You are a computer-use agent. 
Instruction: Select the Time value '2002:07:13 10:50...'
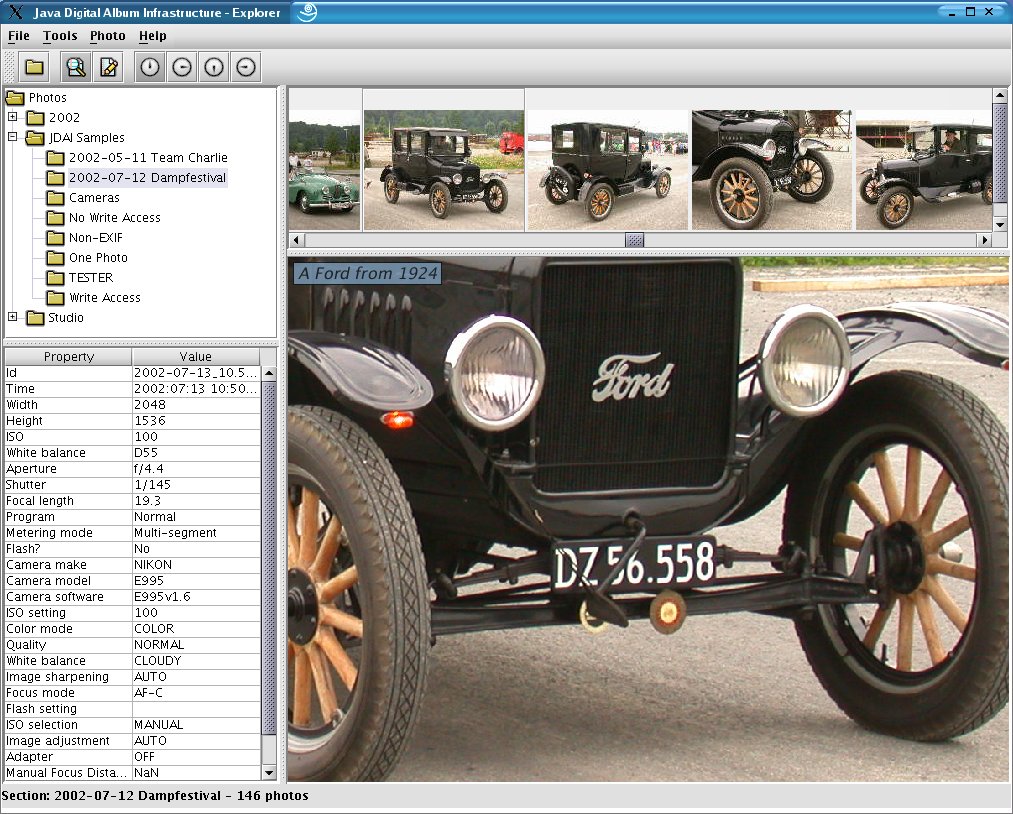196,389
